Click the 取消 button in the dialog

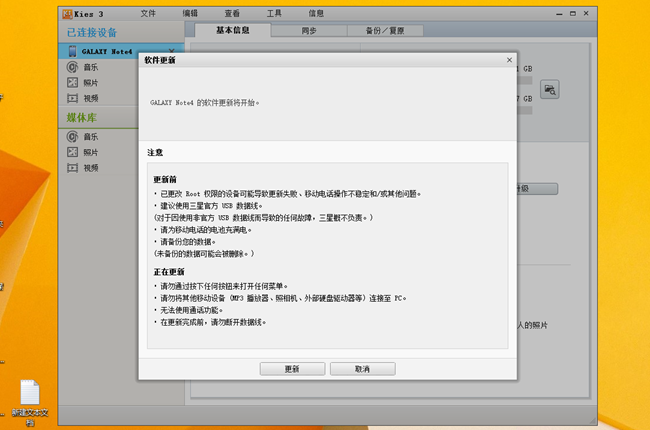(x=363, y=369)
